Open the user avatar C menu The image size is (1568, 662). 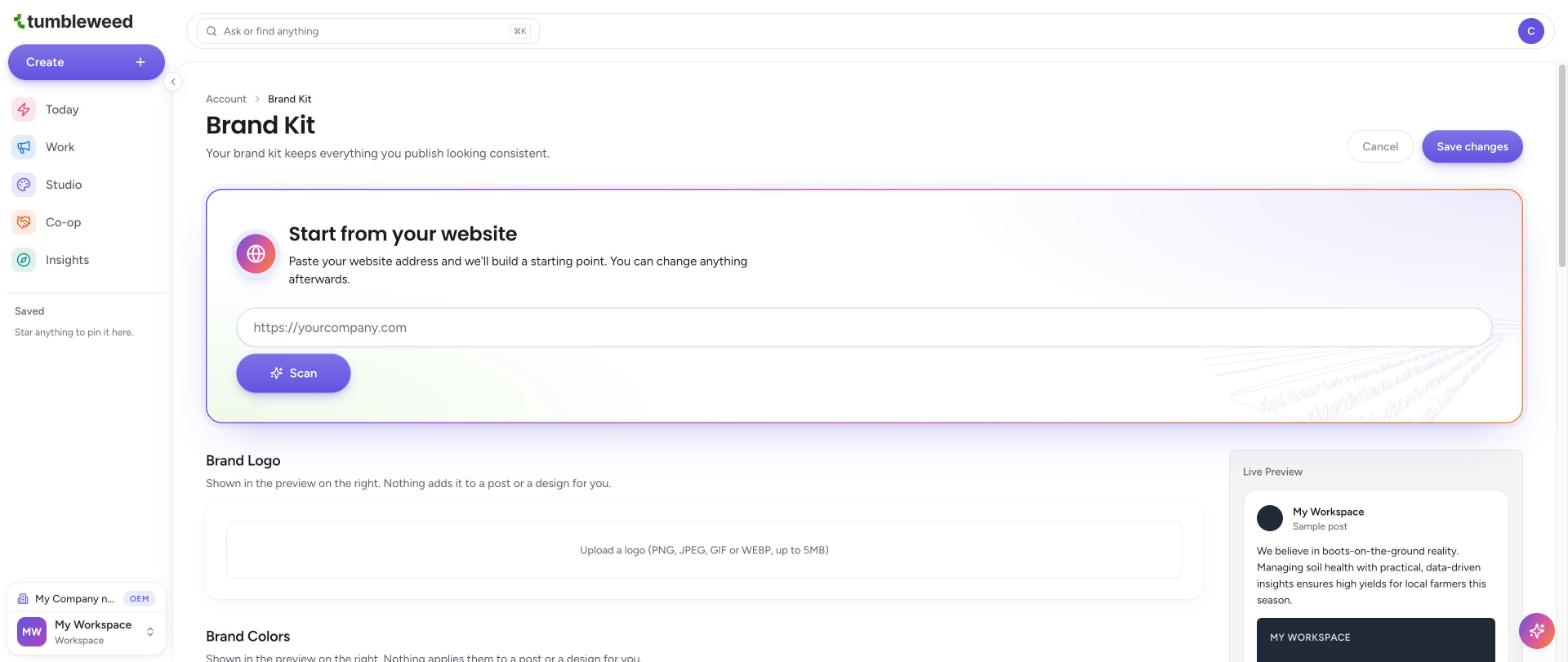click(1531, 31)
